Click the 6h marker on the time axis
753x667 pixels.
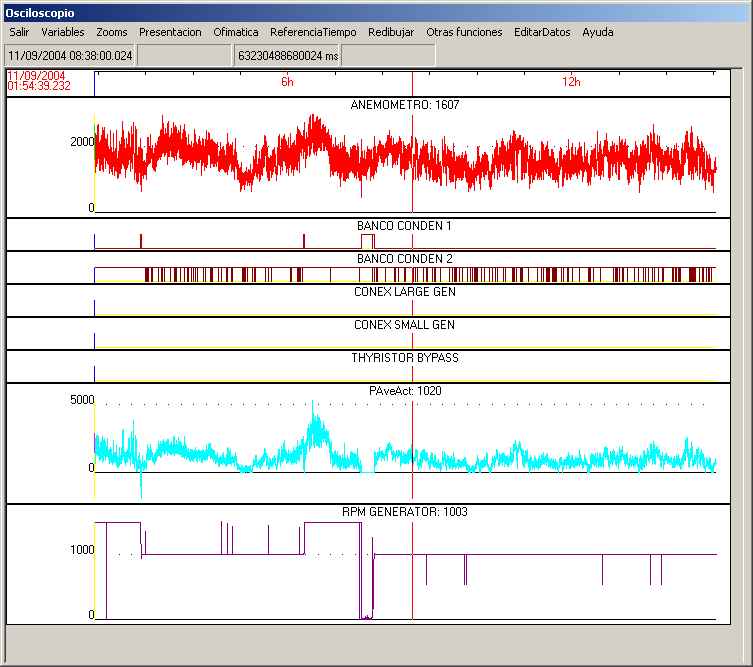pos(287,82)
